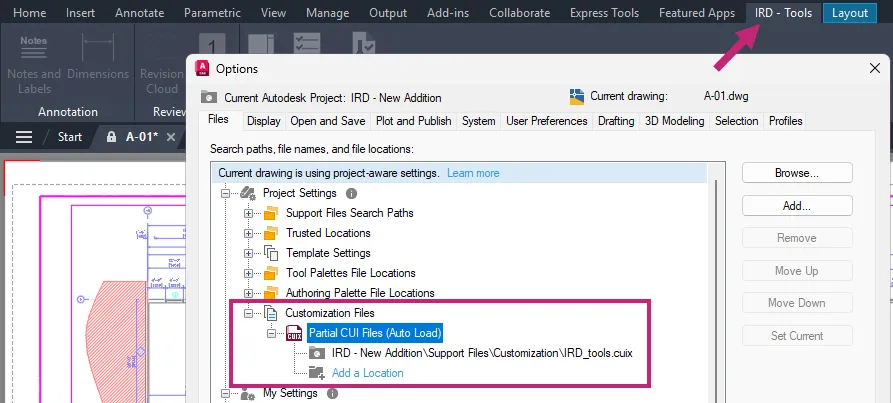The image size is (893, 403).
Task: Open the Plot and Publish tab
Action: pos(413,121)
